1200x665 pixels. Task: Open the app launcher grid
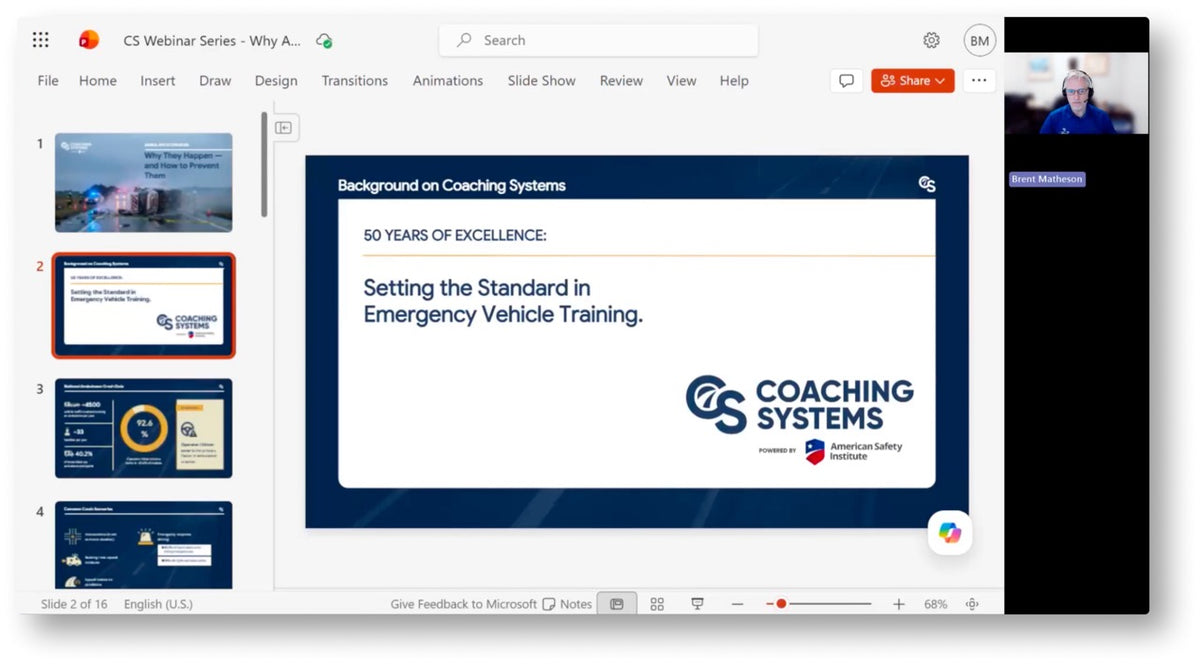tap(40, 40)
